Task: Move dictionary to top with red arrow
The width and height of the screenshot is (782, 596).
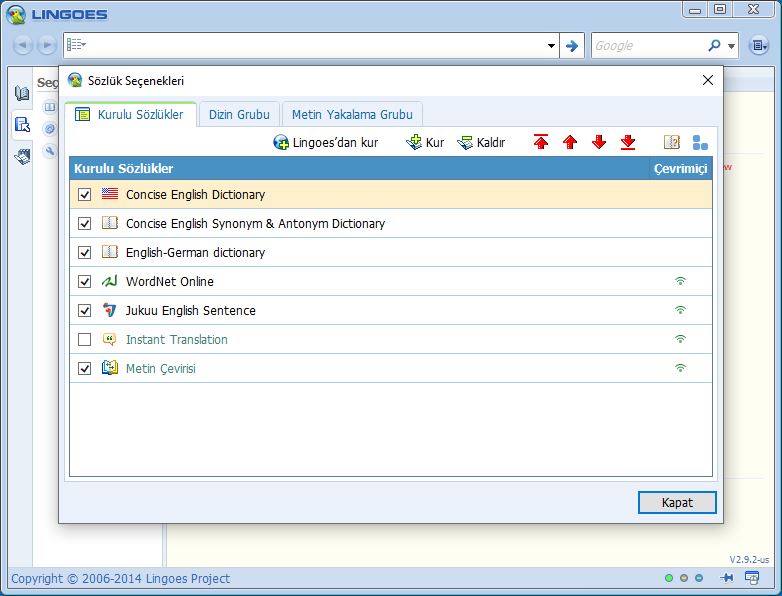Action: [x=541, y=142]
